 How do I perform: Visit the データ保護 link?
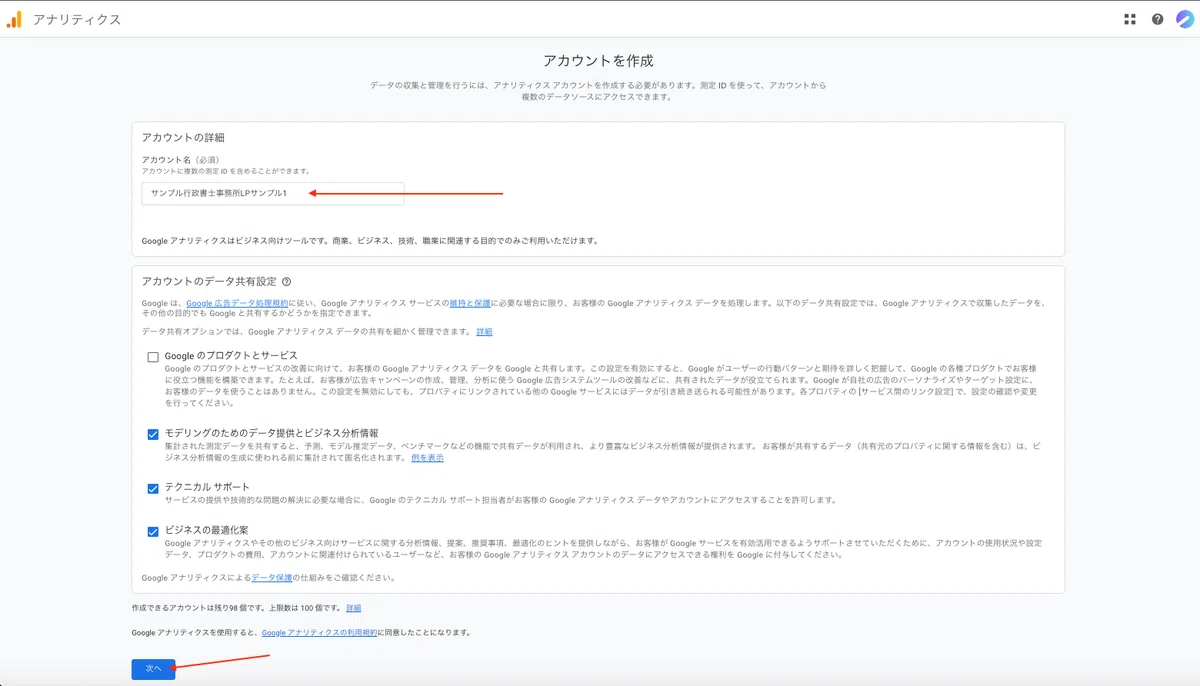tap(271, 578)
